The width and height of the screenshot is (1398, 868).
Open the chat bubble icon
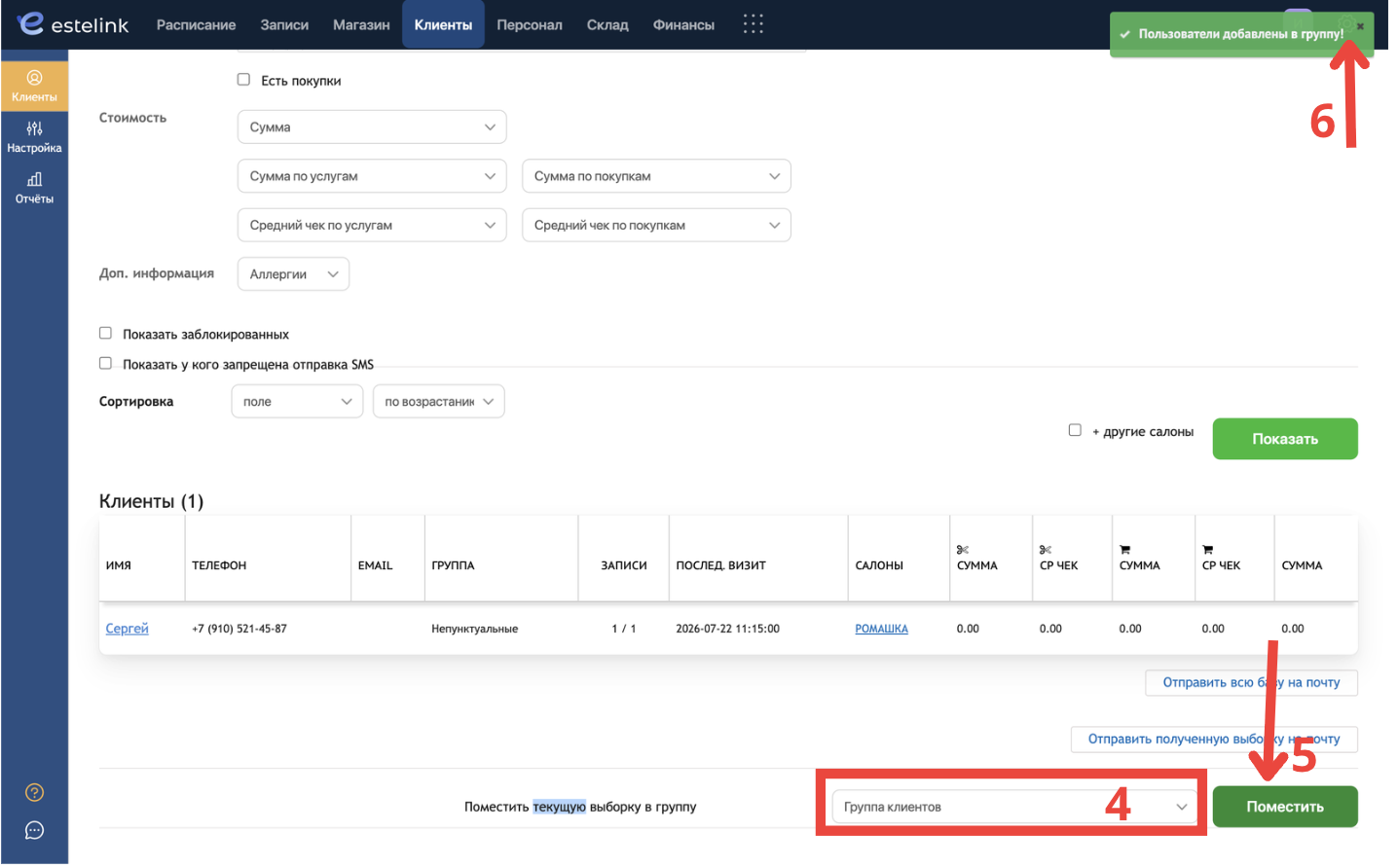pyautogui.click(x=34, y=831)
